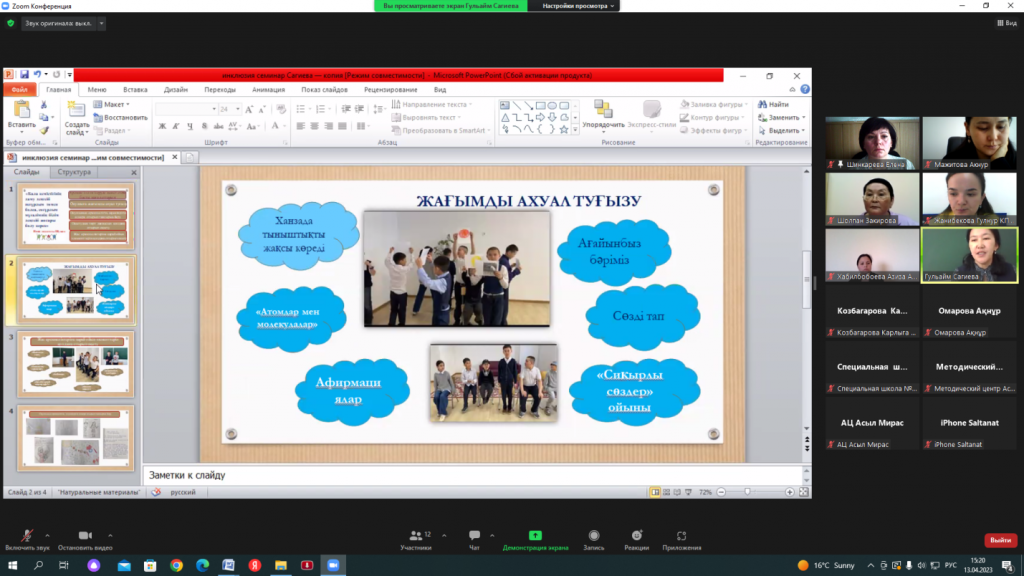Expand the caret beside Zoom Чат

coord(492,536)
